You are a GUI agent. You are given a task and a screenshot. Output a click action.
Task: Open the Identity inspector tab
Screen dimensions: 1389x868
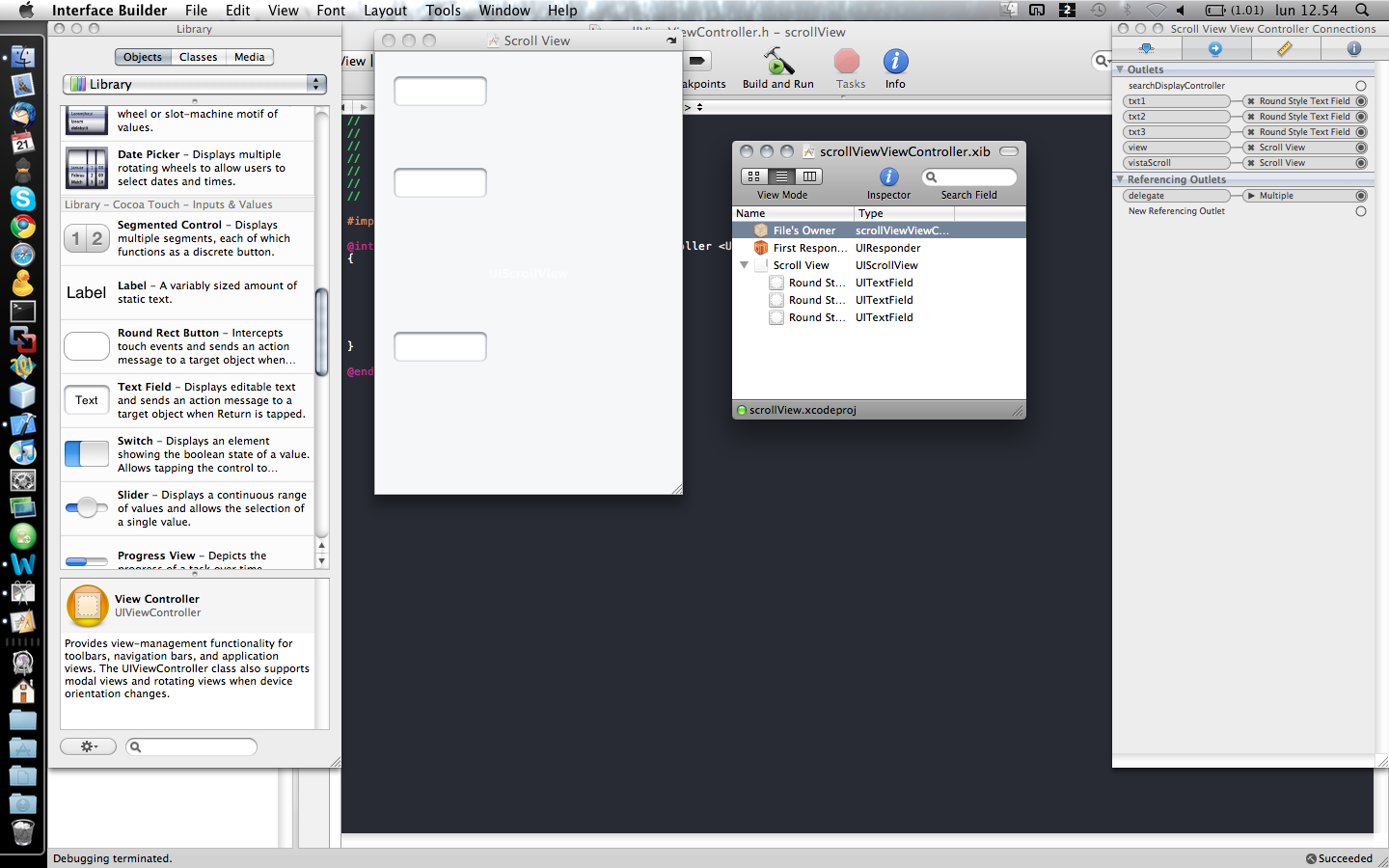click(x=1353, y=48)
